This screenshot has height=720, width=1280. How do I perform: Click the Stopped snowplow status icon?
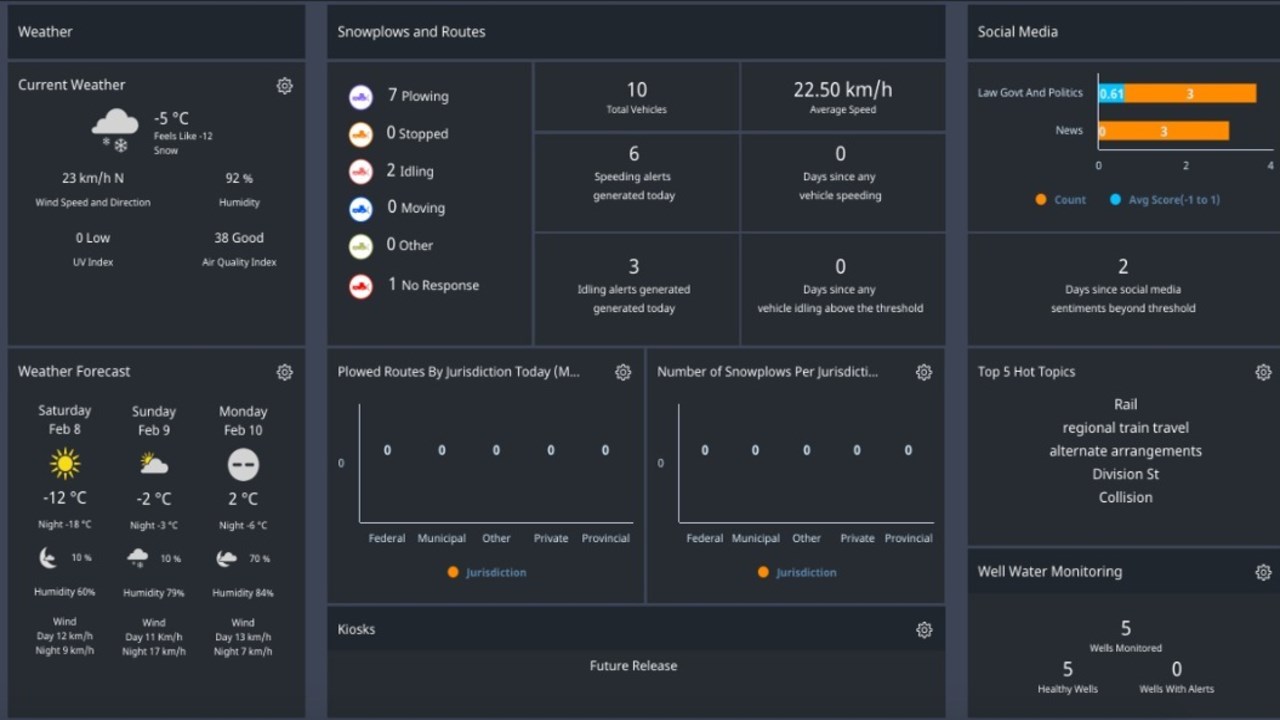pos(361,134)
